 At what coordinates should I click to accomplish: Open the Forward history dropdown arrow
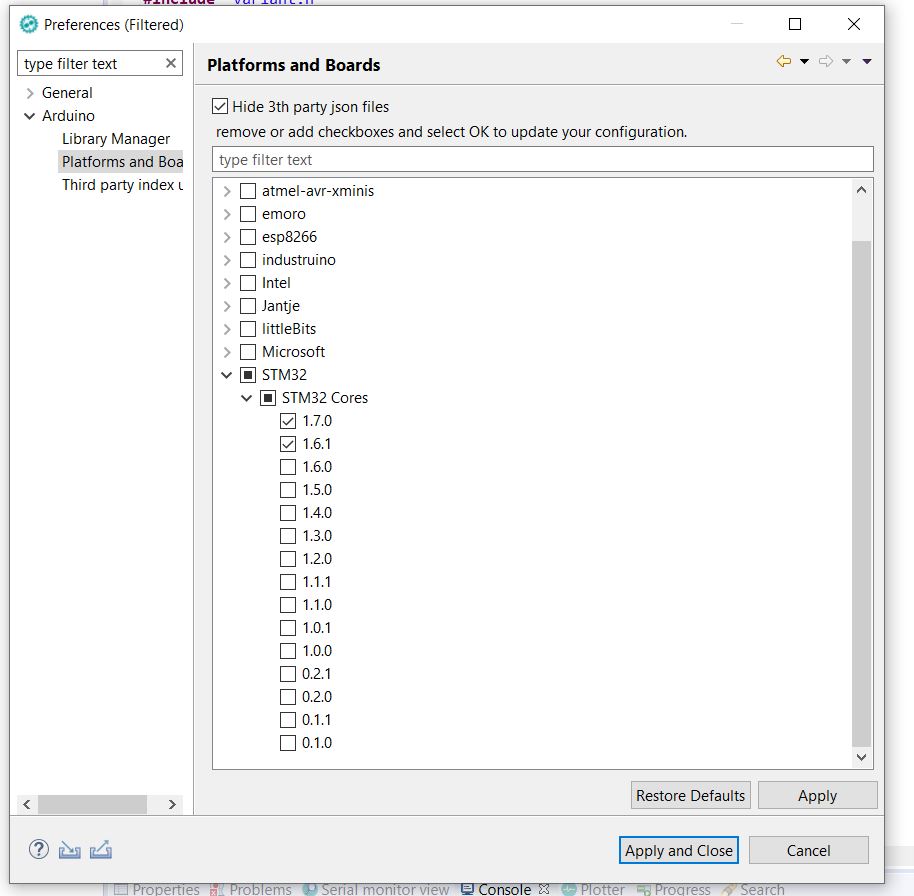846,61
